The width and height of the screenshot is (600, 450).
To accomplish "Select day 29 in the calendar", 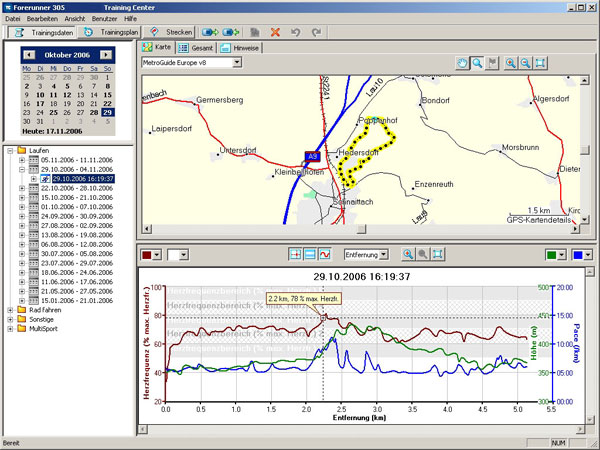I will point(108,112).
